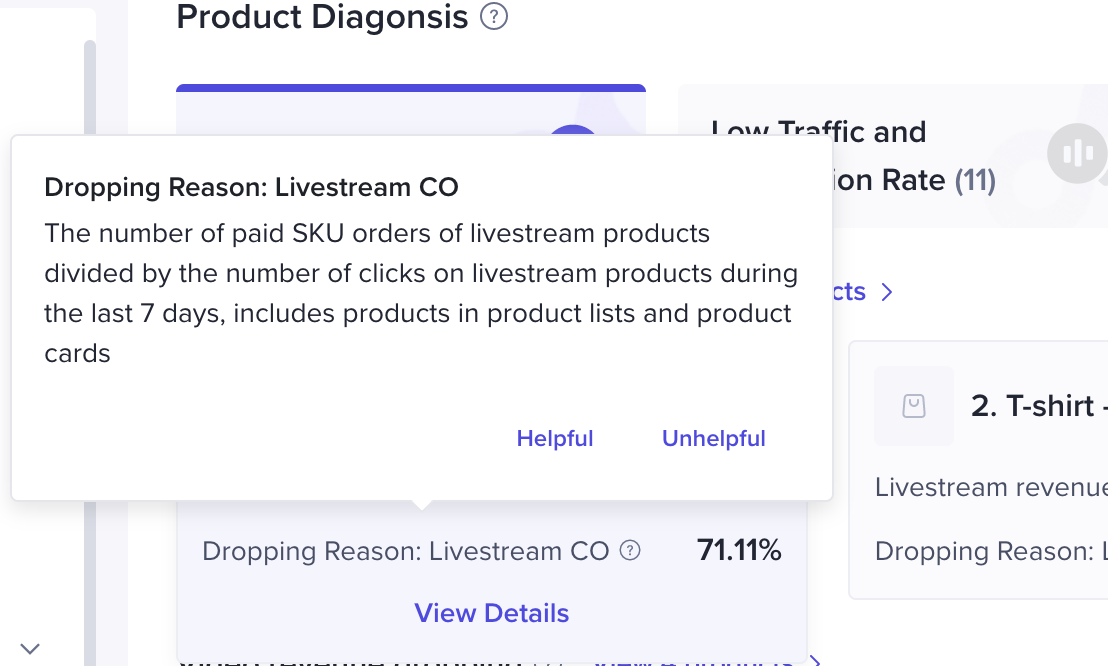Click the right arrow at the bottom edge
The width and height of the screenshot is (1108, 666).
[x=816, y=660]
